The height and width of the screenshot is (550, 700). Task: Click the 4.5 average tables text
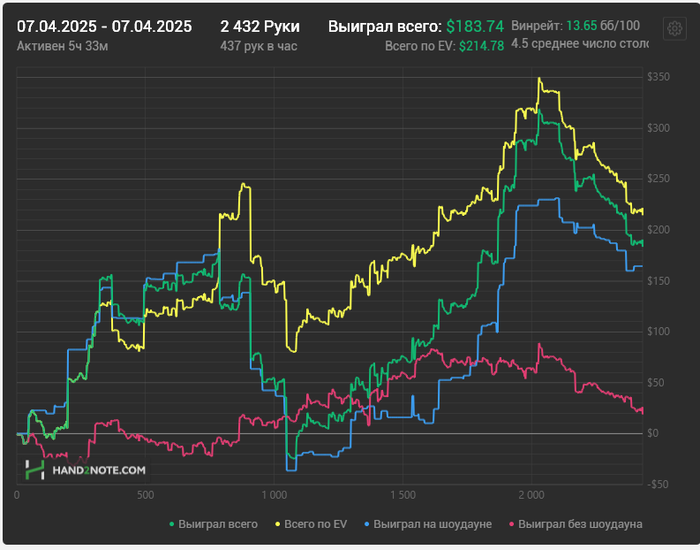coord(579,44)
